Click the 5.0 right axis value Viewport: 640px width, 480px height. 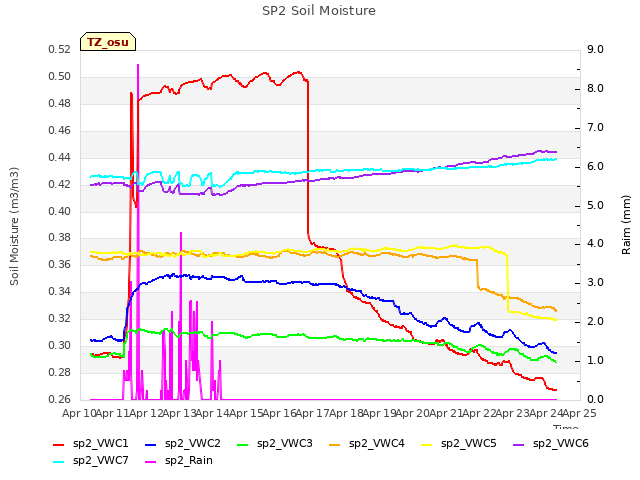point(595,205)
